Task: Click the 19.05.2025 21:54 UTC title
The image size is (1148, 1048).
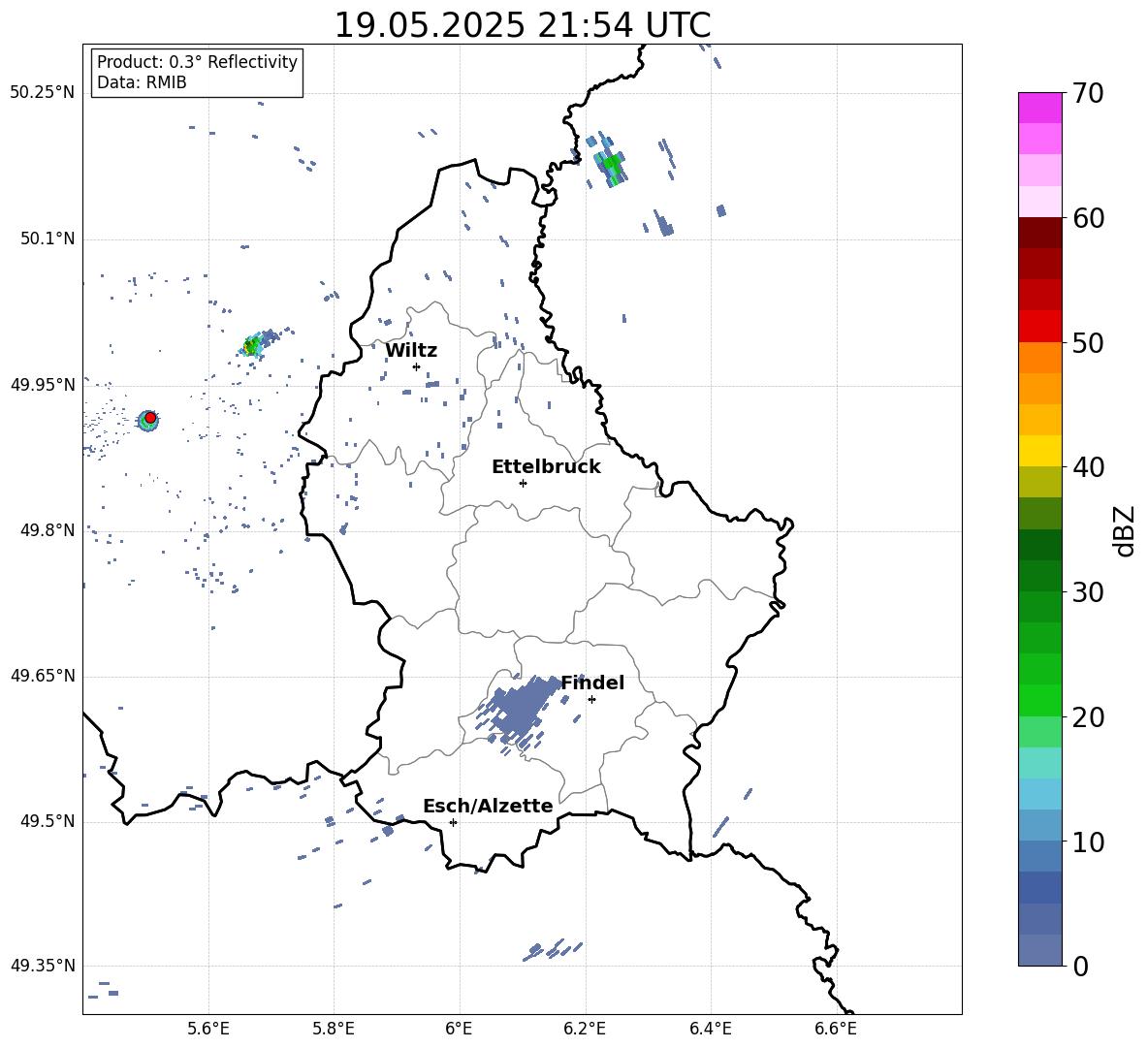Action: click(x=523, y=25)
